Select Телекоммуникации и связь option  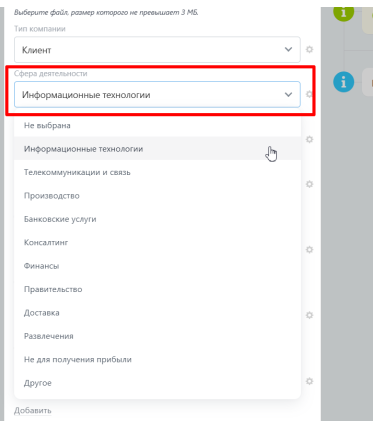pos(157,172)
